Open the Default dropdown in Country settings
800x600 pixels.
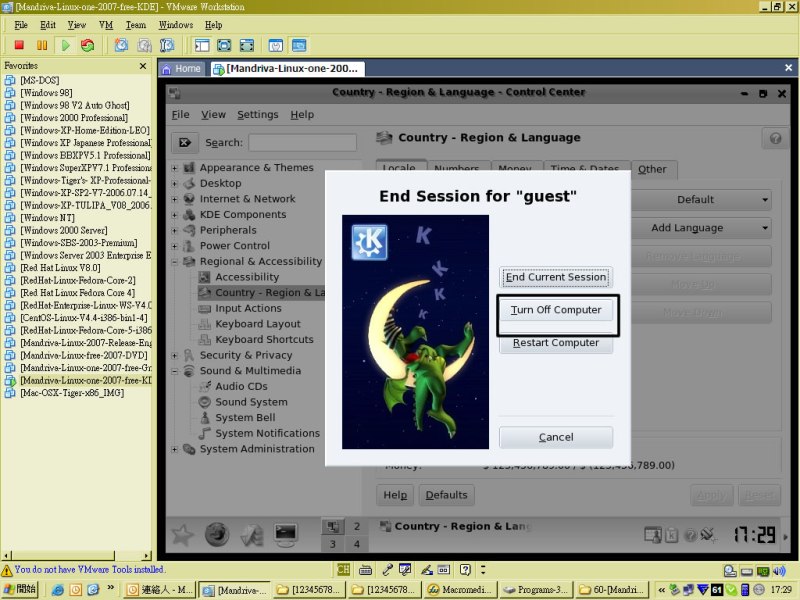(x=702, y=199)
